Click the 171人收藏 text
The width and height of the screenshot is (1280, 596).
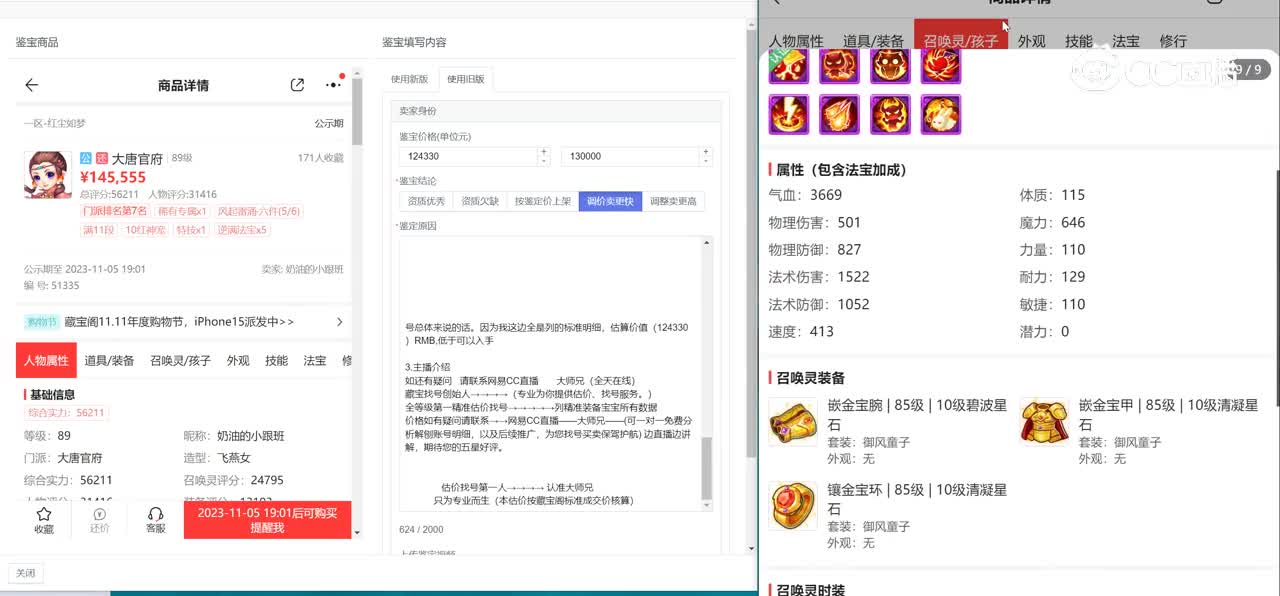click(x=320, y=158)
